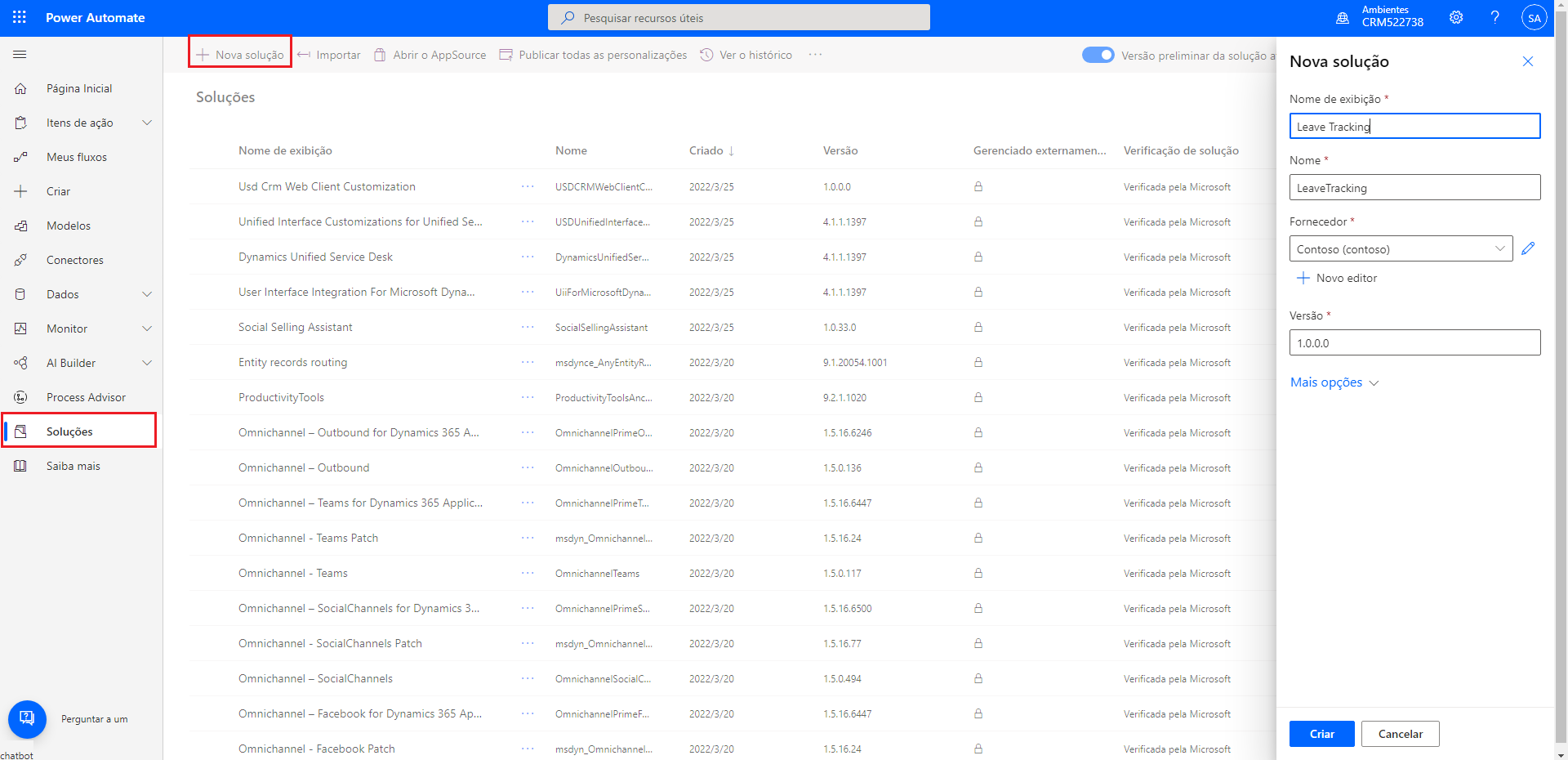Click the lock icon for Omnichannel - Teams
This screenshot has width=1568, height=760.
(978, 573)
